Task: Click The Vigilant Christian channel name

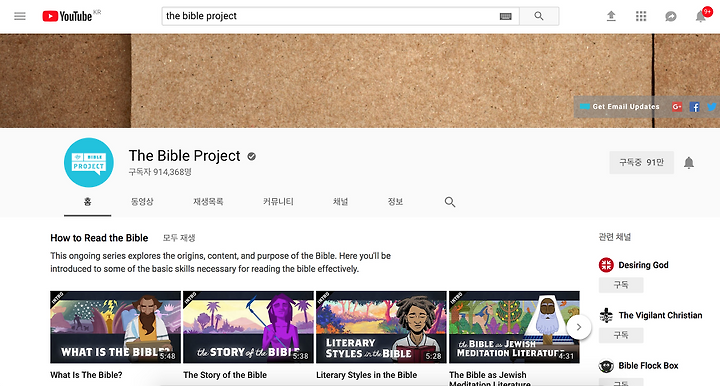Action: click(x=660, y=315)
